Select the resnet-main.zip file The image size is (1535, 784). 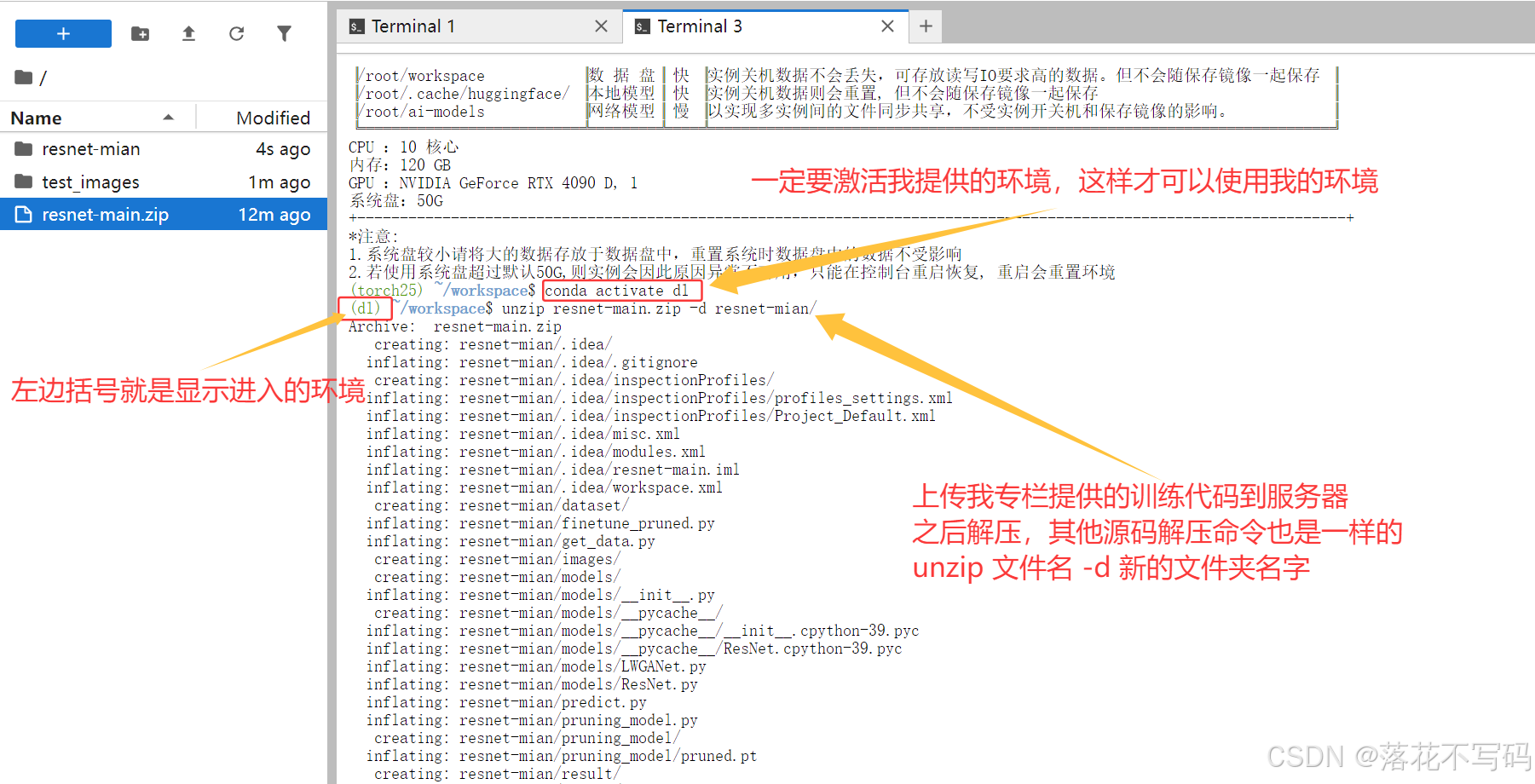tap(164, 215)
